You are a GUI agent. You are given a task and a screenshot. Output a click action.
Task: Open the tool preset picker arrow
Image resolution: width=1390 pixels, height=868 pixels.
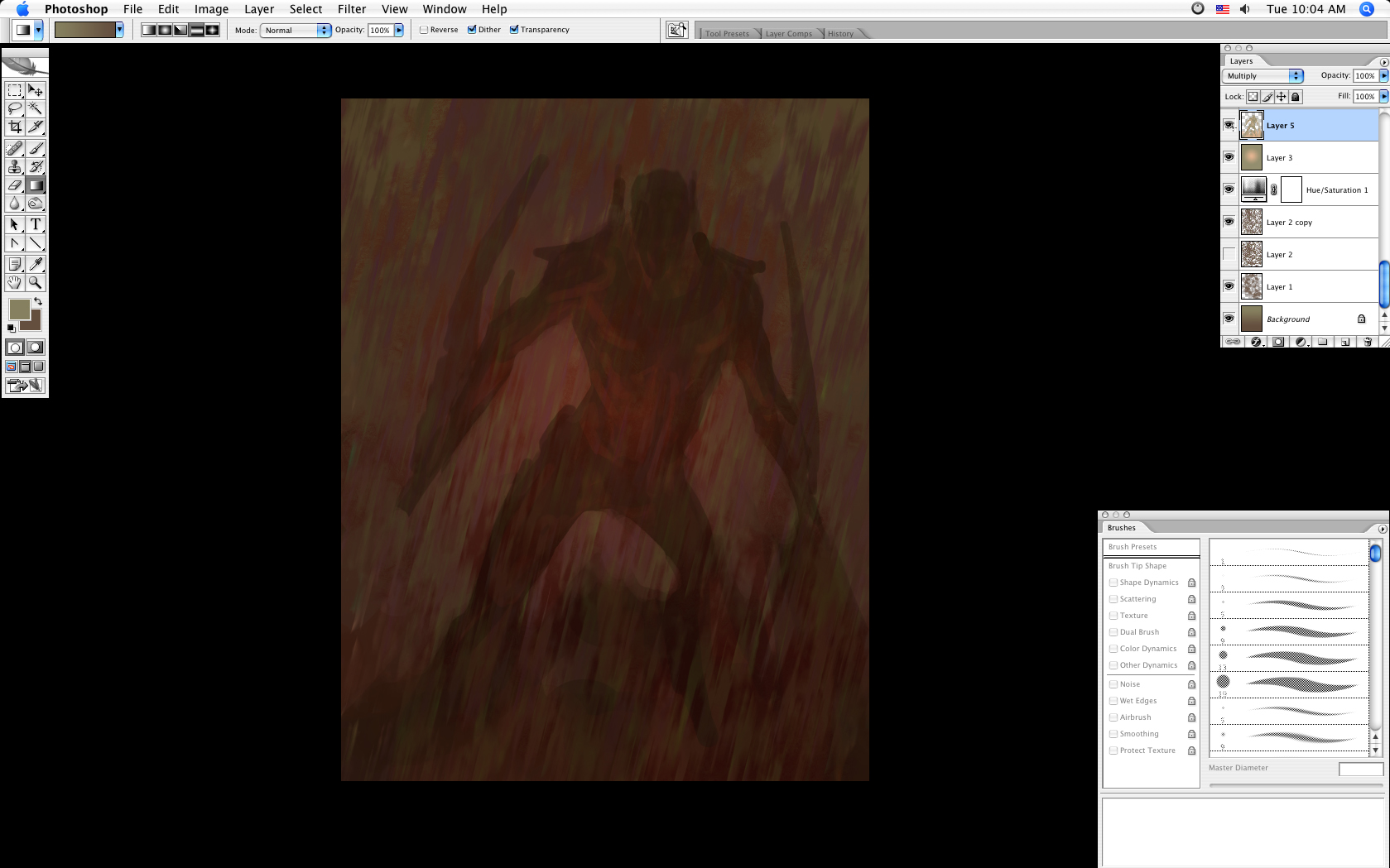(38, 30)
